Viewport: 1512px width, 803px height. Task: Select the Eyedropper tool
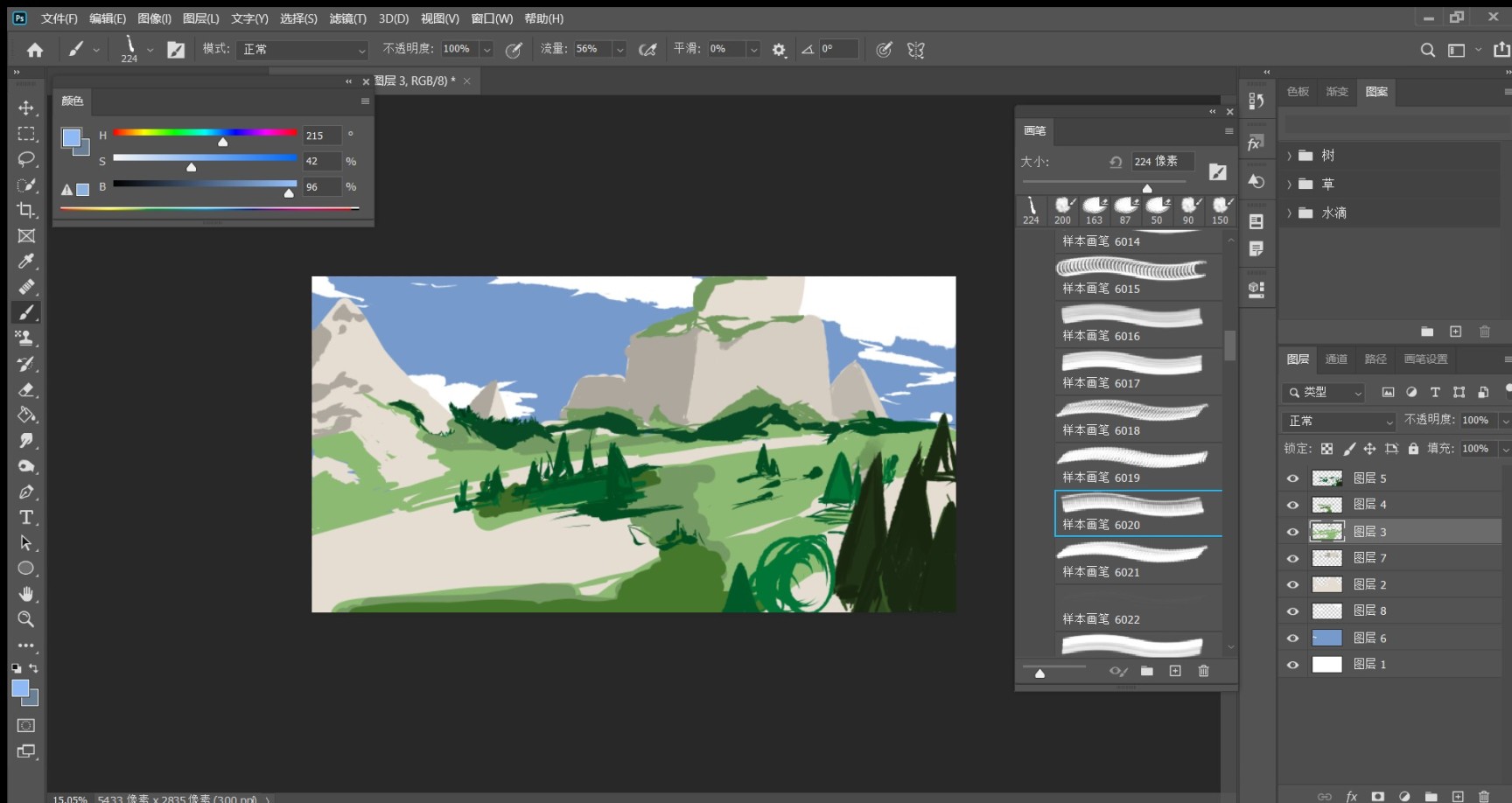click(26, 261)
